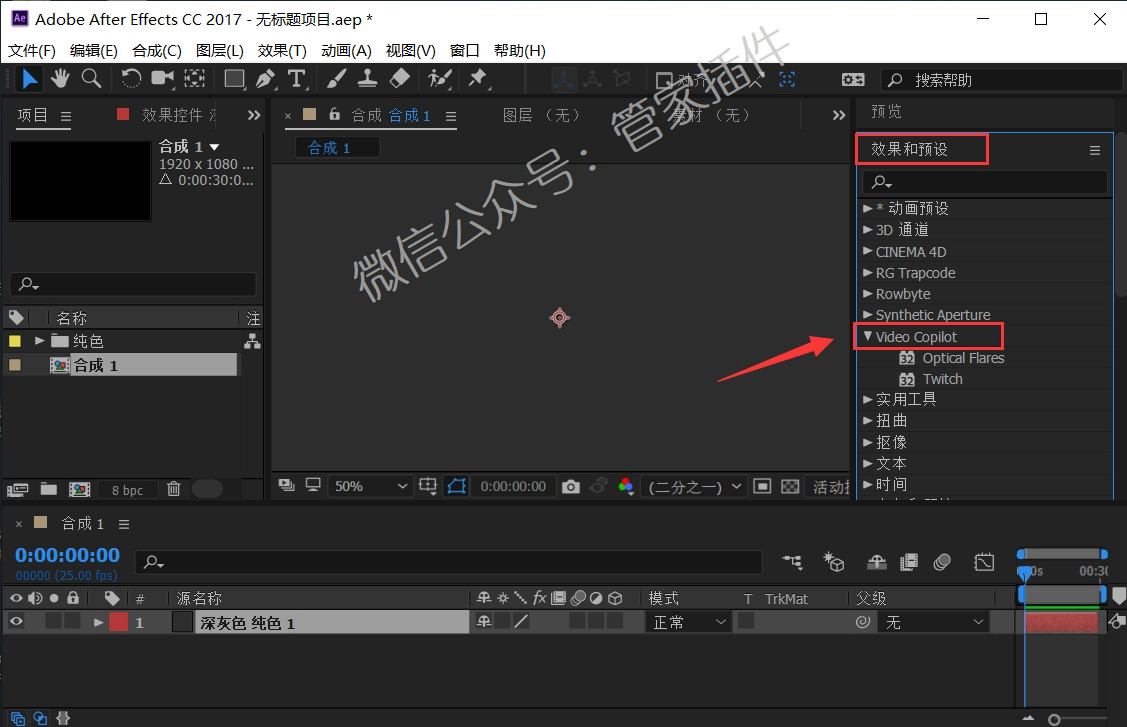Toggle the transparency grid icon
The image size is (1127, 727).
click(790, 487)
